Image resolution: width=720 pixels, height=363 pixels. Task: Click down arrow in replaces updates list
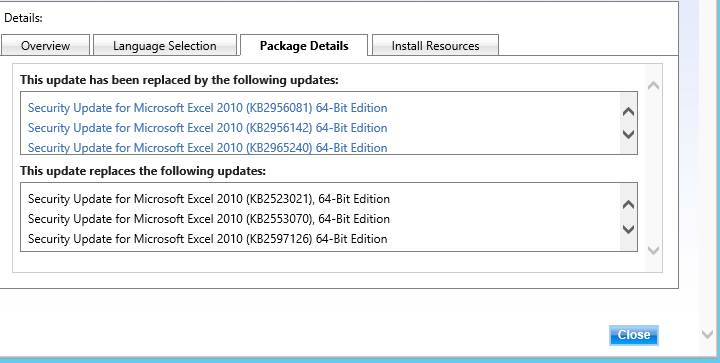(628, 229)
